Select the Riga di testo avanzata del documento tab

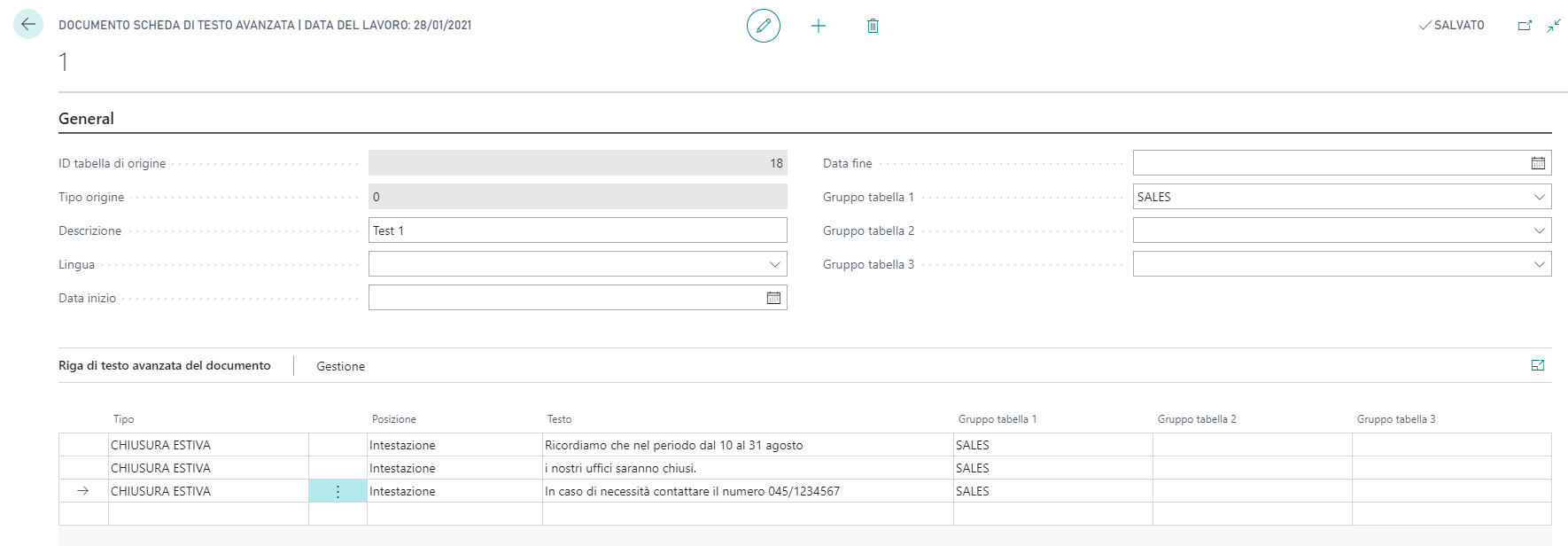tap(165, 365)
